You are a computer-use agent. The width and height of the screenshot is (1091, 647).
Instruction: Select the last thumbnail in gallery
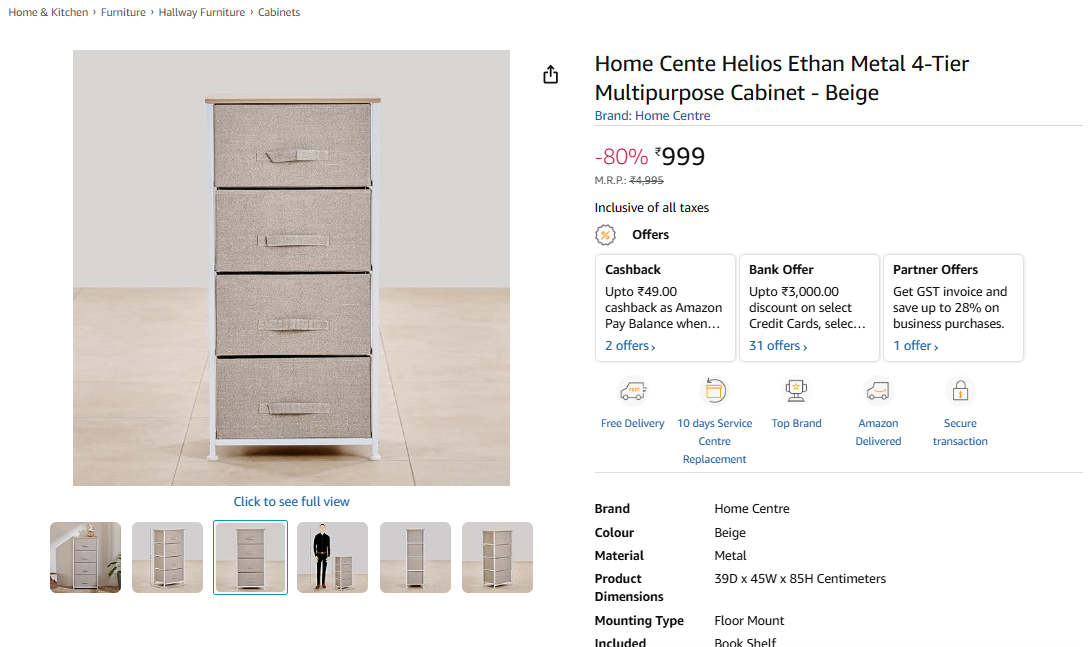(x=497, y=558)
